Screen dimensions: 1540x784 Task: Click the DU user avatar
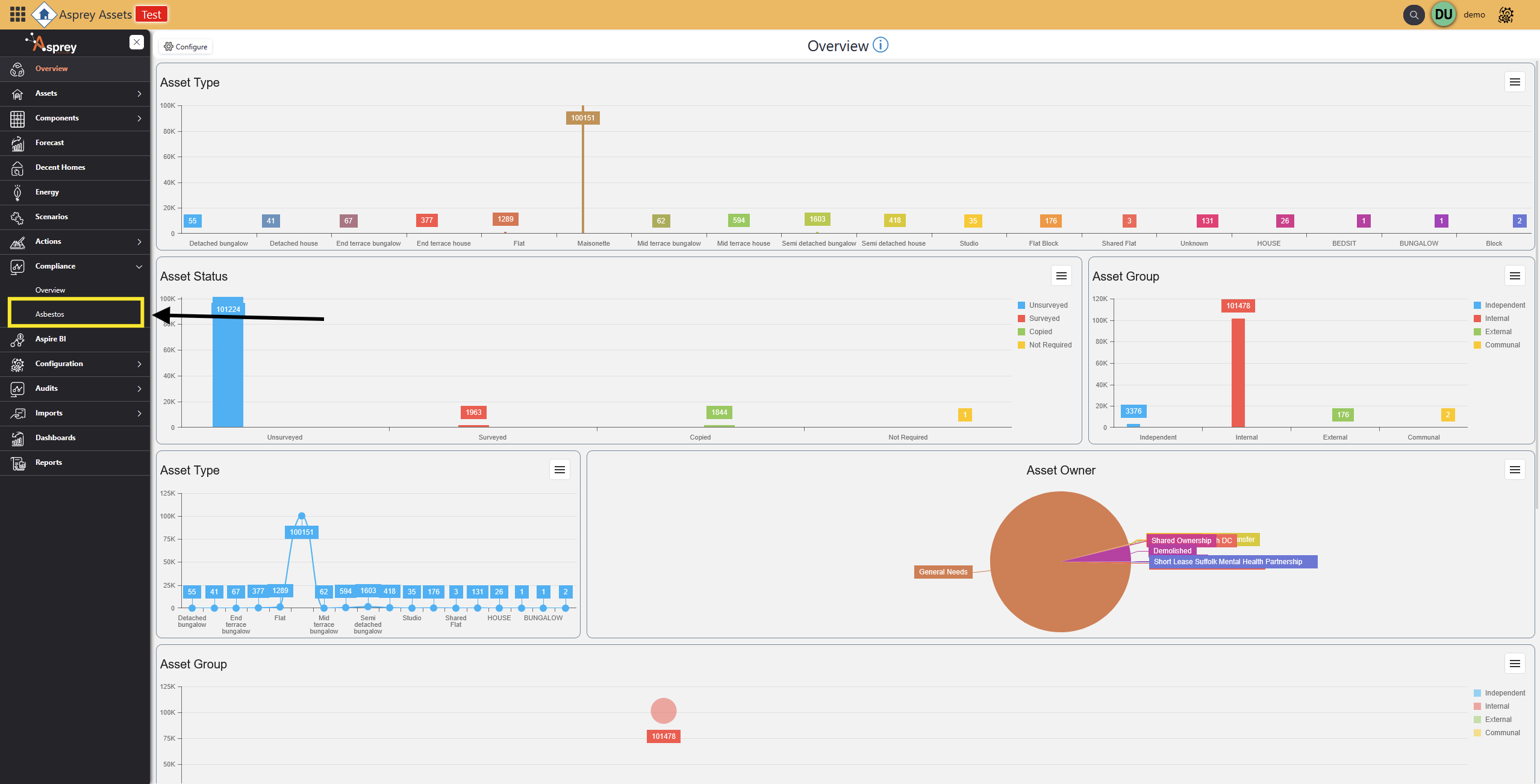[x=1444, y=14]
